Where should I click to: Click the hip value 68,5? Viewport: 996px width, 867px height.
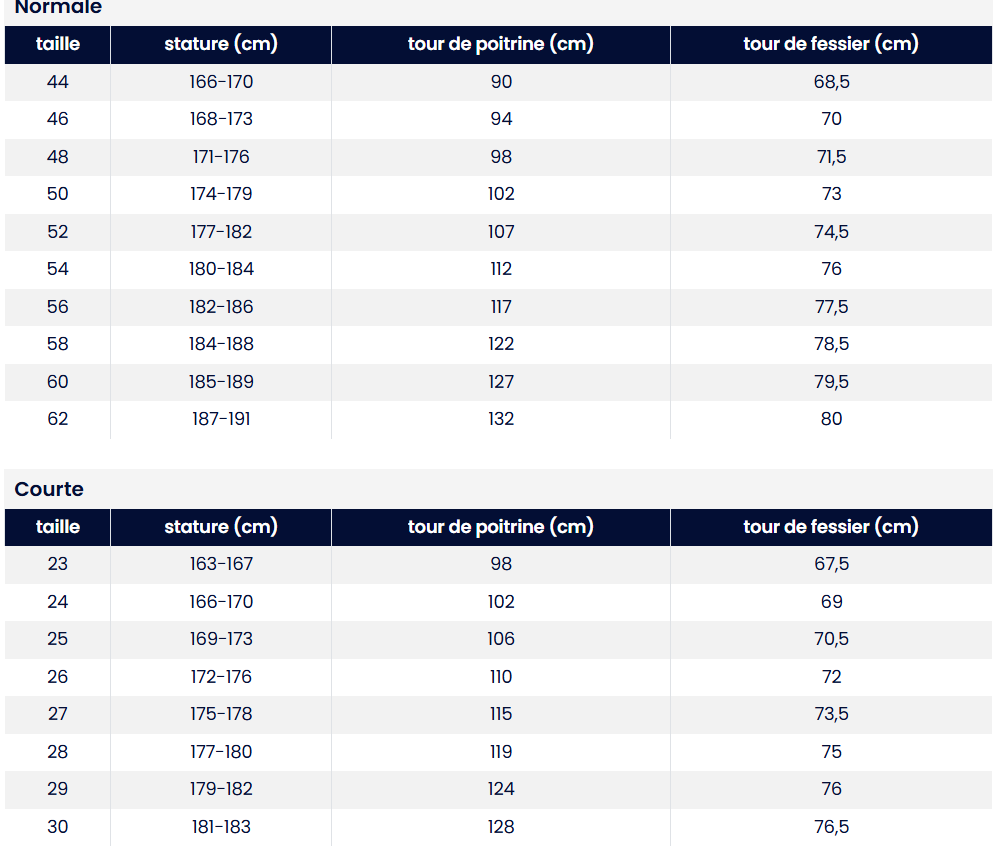(831, 82)
